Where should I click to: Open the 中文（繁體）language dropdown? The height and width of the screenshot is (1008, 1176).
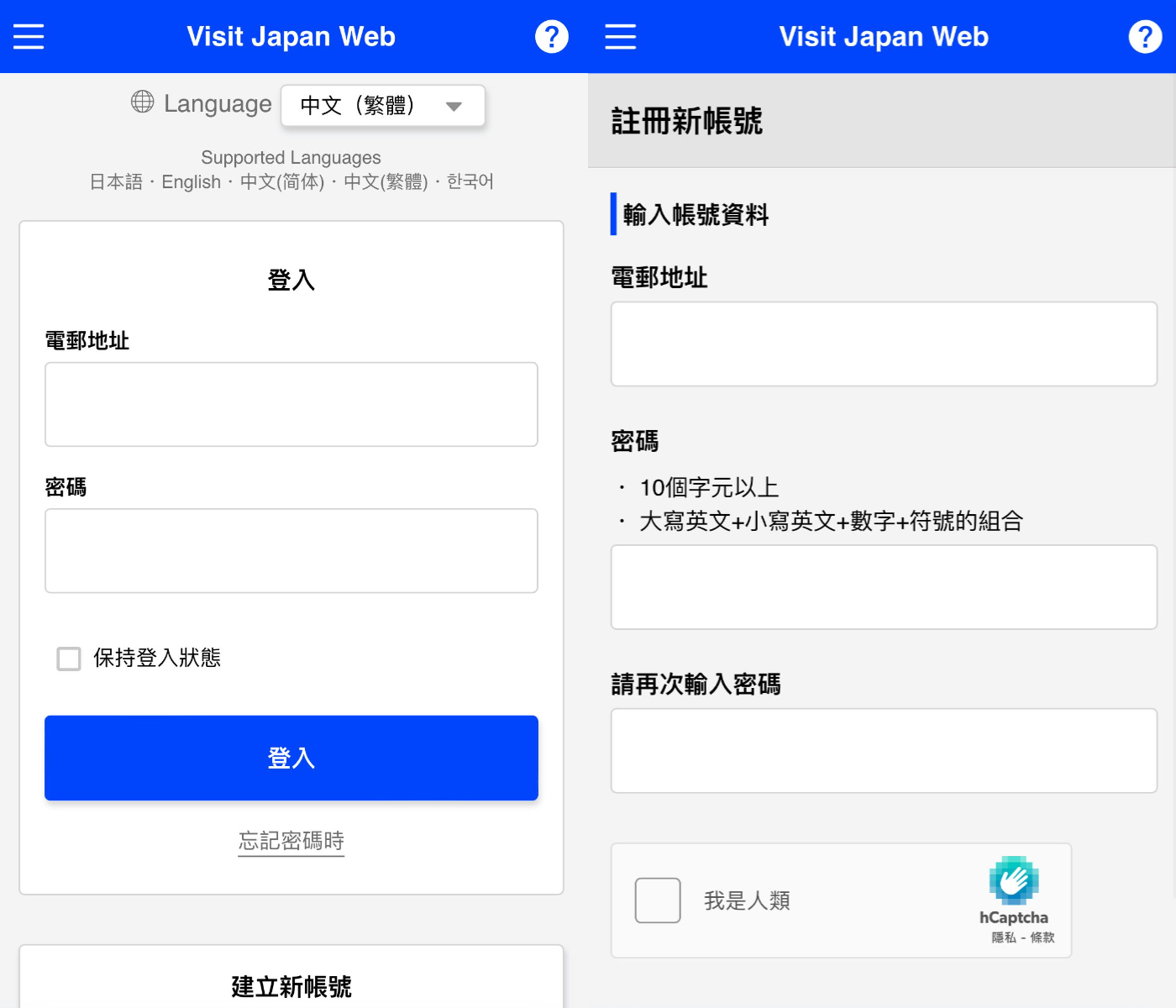[x=383, y=106]
